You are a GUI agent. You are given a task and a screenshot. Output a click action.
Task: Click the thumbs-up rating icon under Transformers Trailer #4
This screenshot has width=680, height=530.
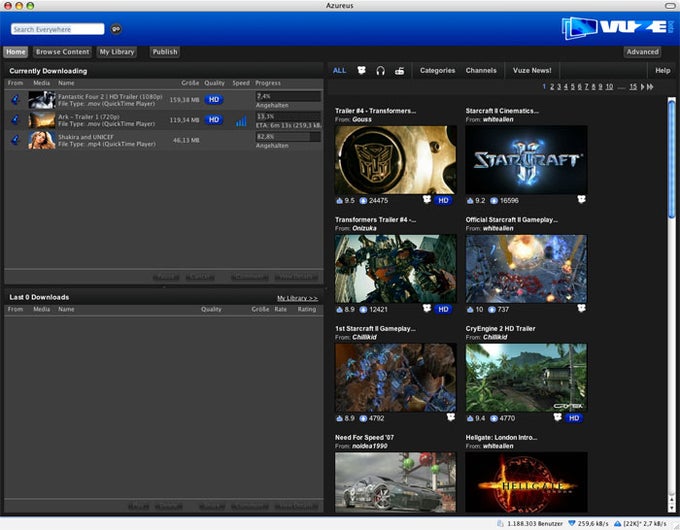[x=340, y=309]
